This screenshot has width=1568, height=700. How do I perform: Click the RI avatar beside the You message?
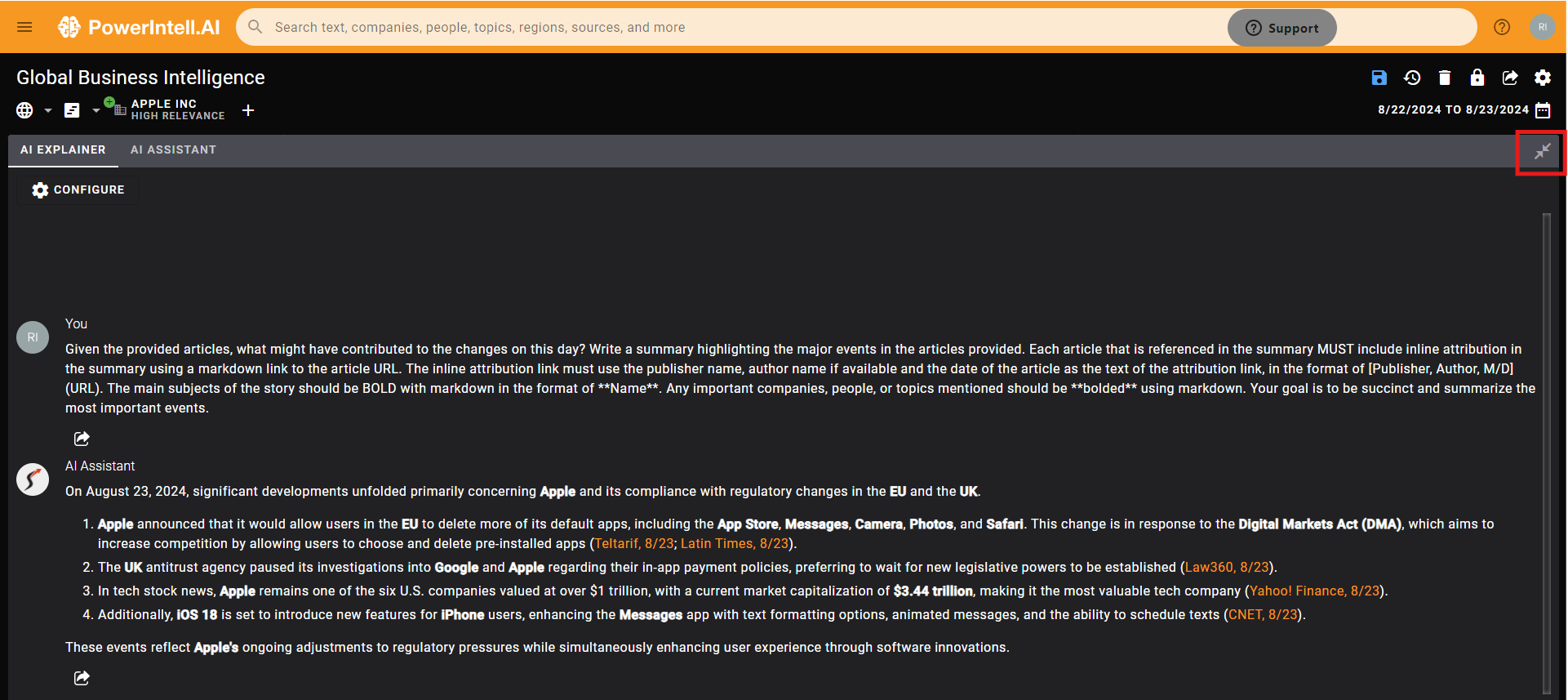pos(33,337)
